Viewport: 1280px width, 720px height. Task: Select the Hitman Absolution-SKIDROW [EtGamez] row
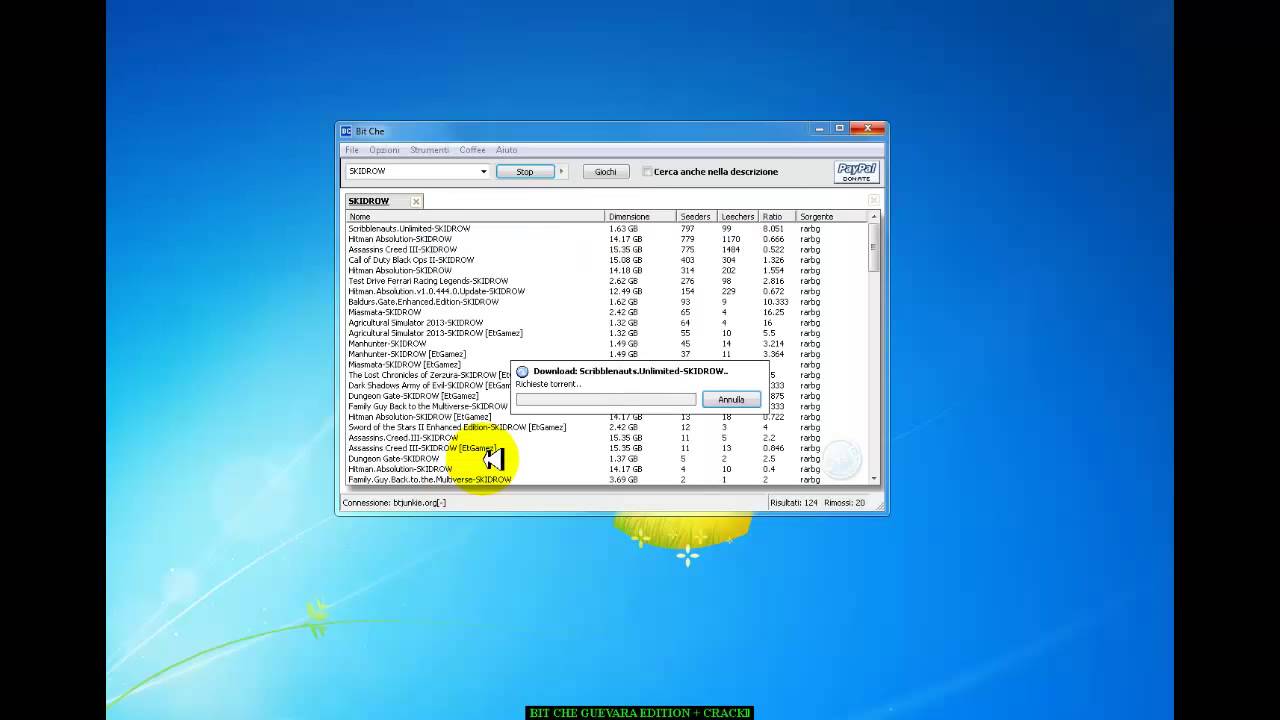607,417
